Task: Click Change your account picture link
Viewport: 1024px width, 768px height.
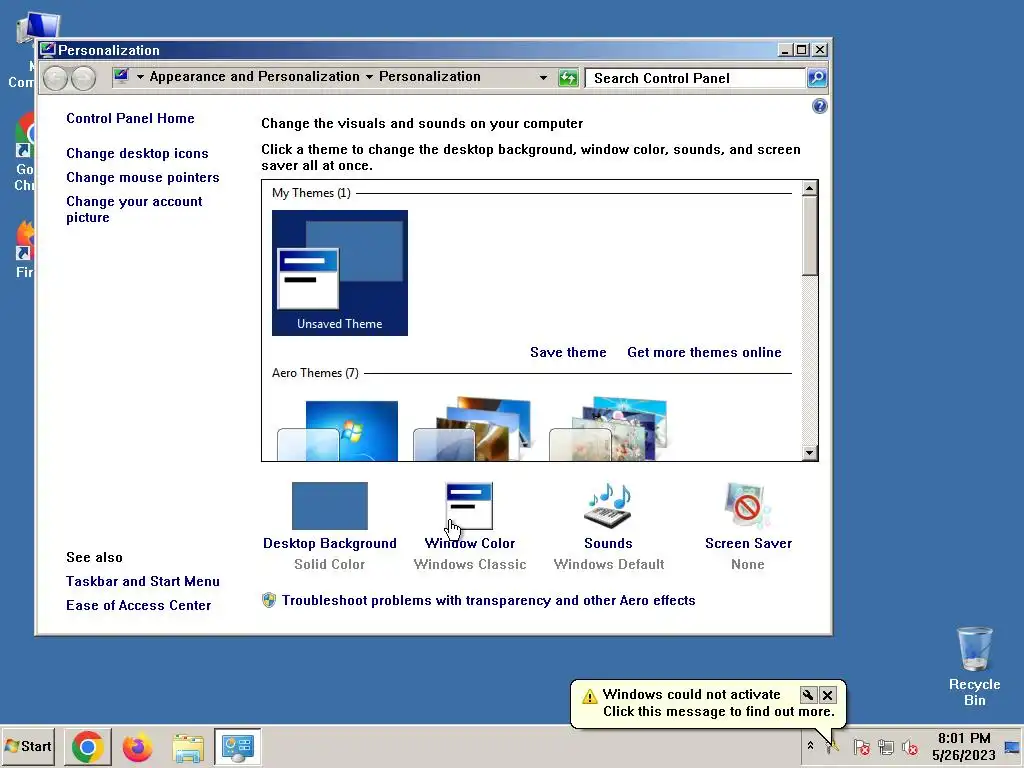Action: click(x=134, y=210)
